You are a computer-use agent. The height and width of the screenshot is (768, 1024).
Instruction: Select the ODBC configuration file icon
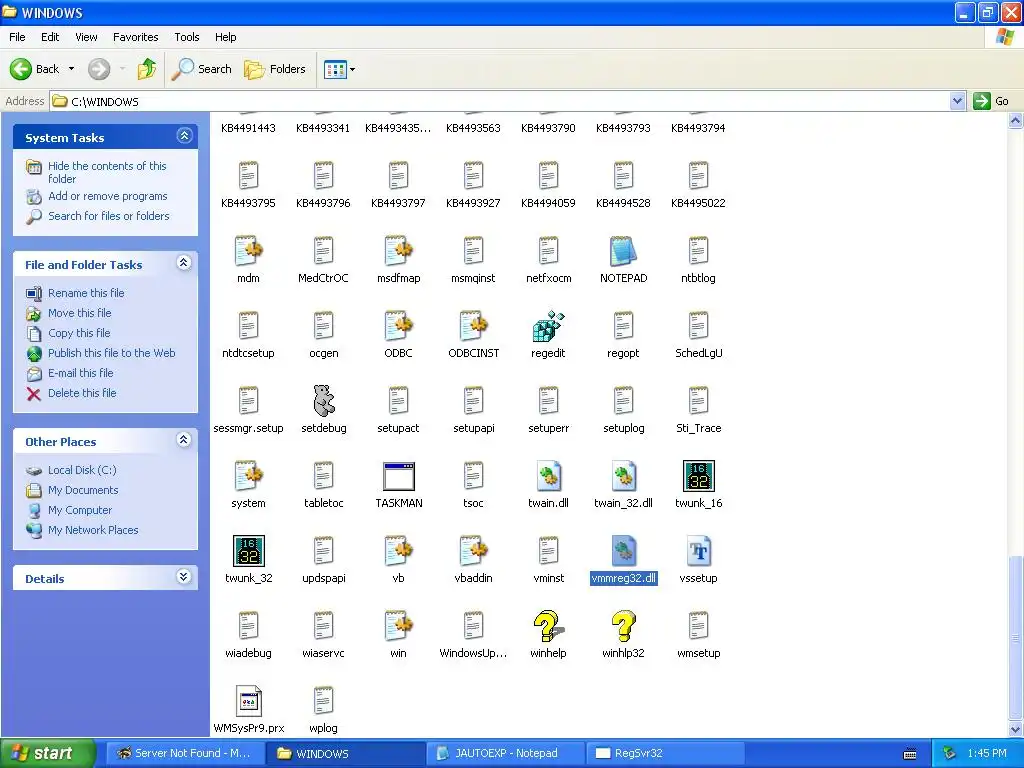398,326
